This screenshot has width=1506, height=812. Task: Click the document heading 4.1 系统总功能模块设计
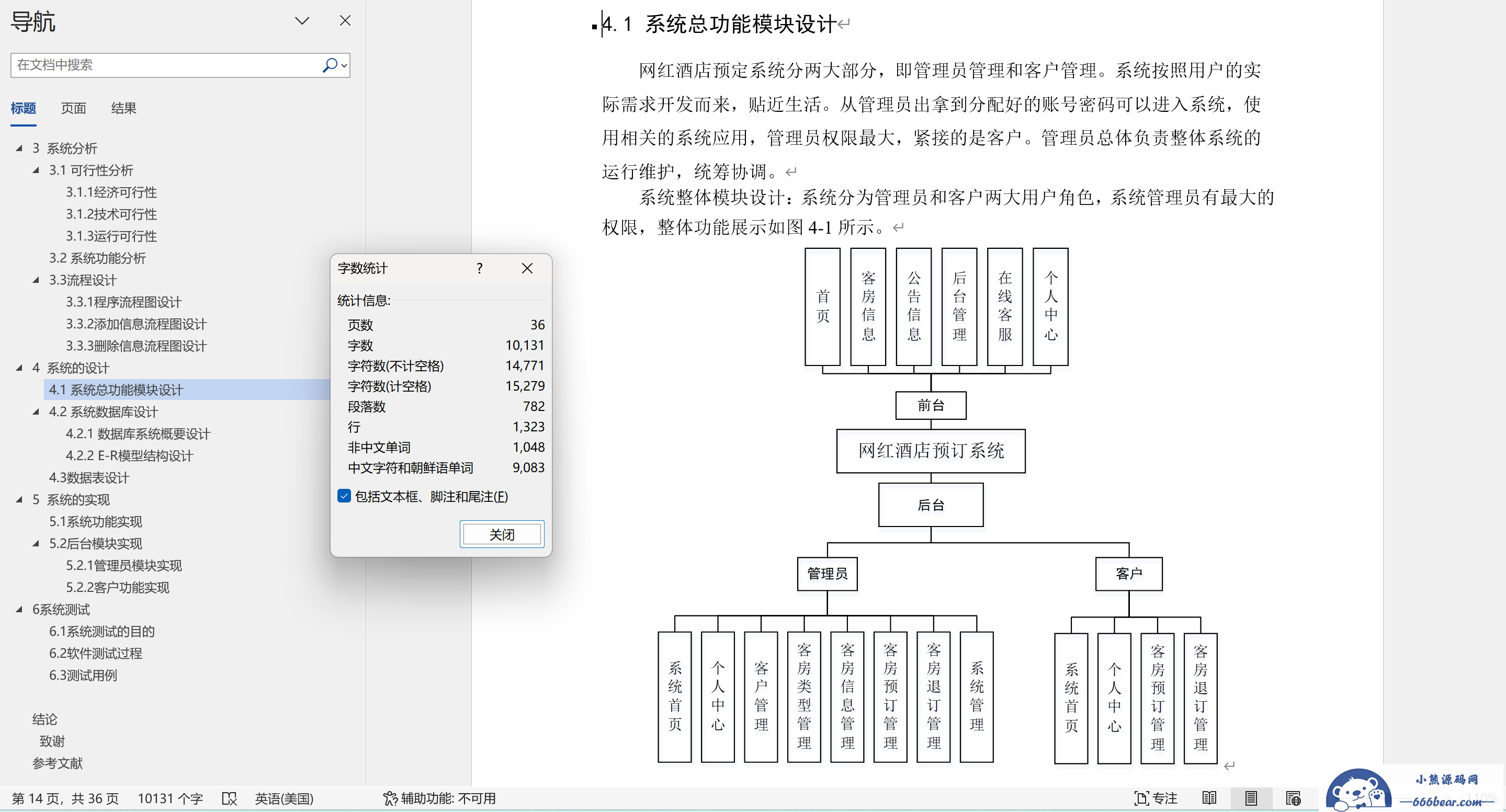[x=719, y=24]
